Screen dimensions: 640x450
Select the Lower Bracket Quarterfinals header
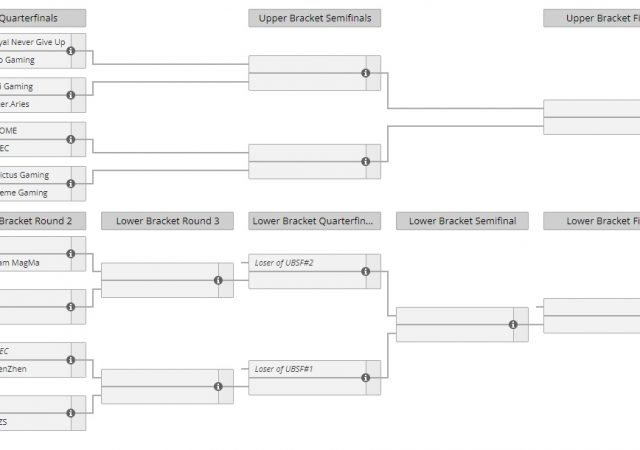[314, 221]
